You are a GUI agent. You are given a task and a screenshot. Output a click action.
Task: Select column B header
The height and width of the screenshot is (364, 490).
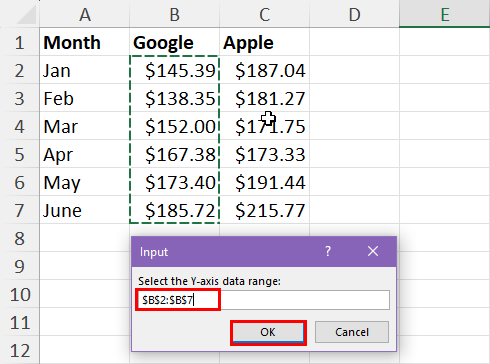coord(175,14)
